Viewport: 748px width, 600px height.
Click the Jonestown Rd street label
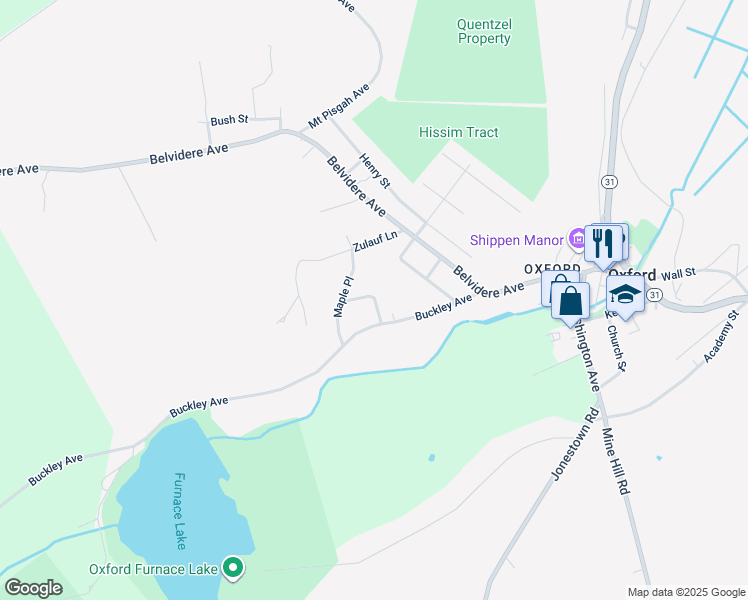point(575,444)
